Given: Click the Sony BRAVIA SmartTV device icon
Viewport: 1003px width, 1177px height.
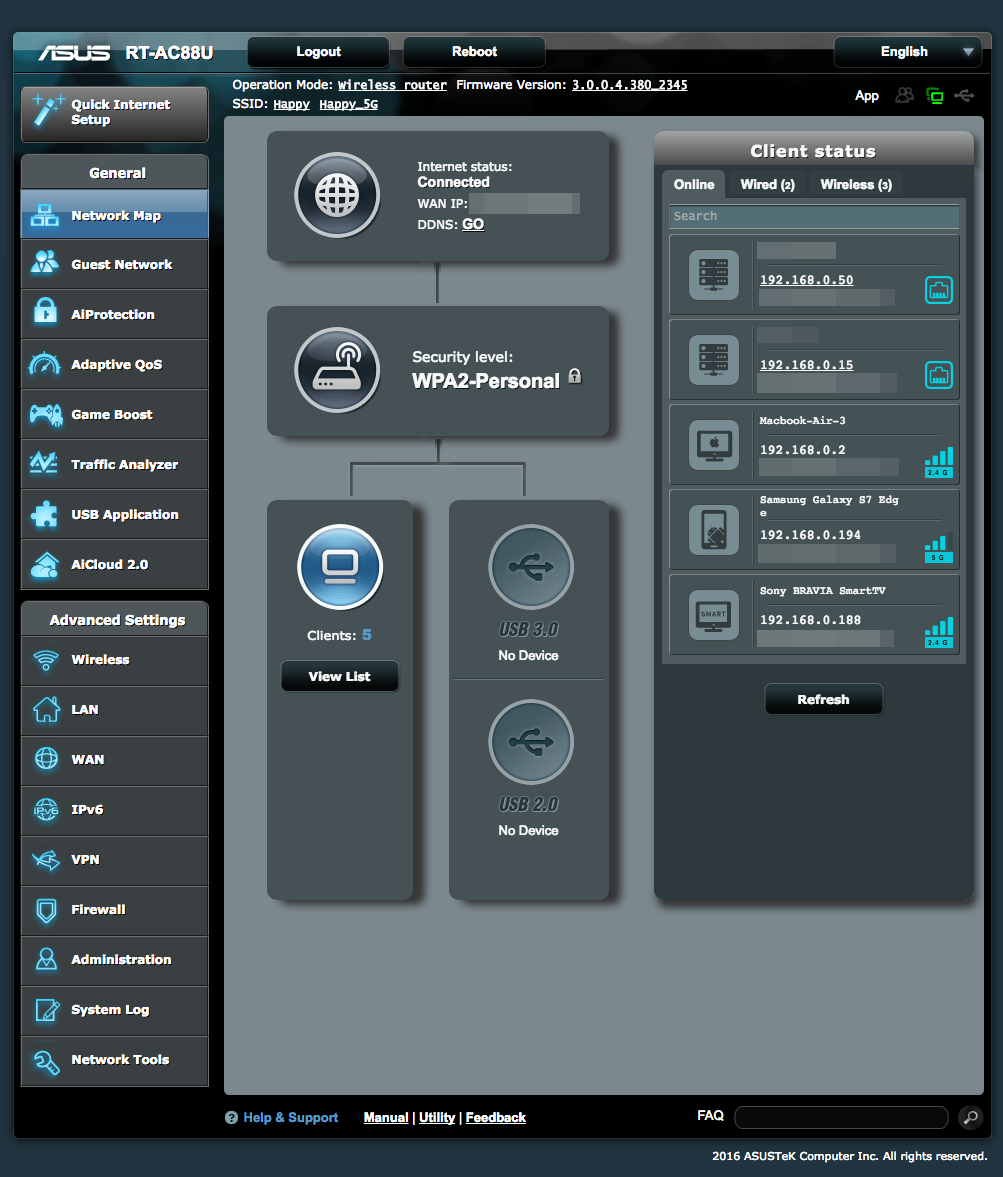Looking at the screenshot, I should tap(714, 616).
